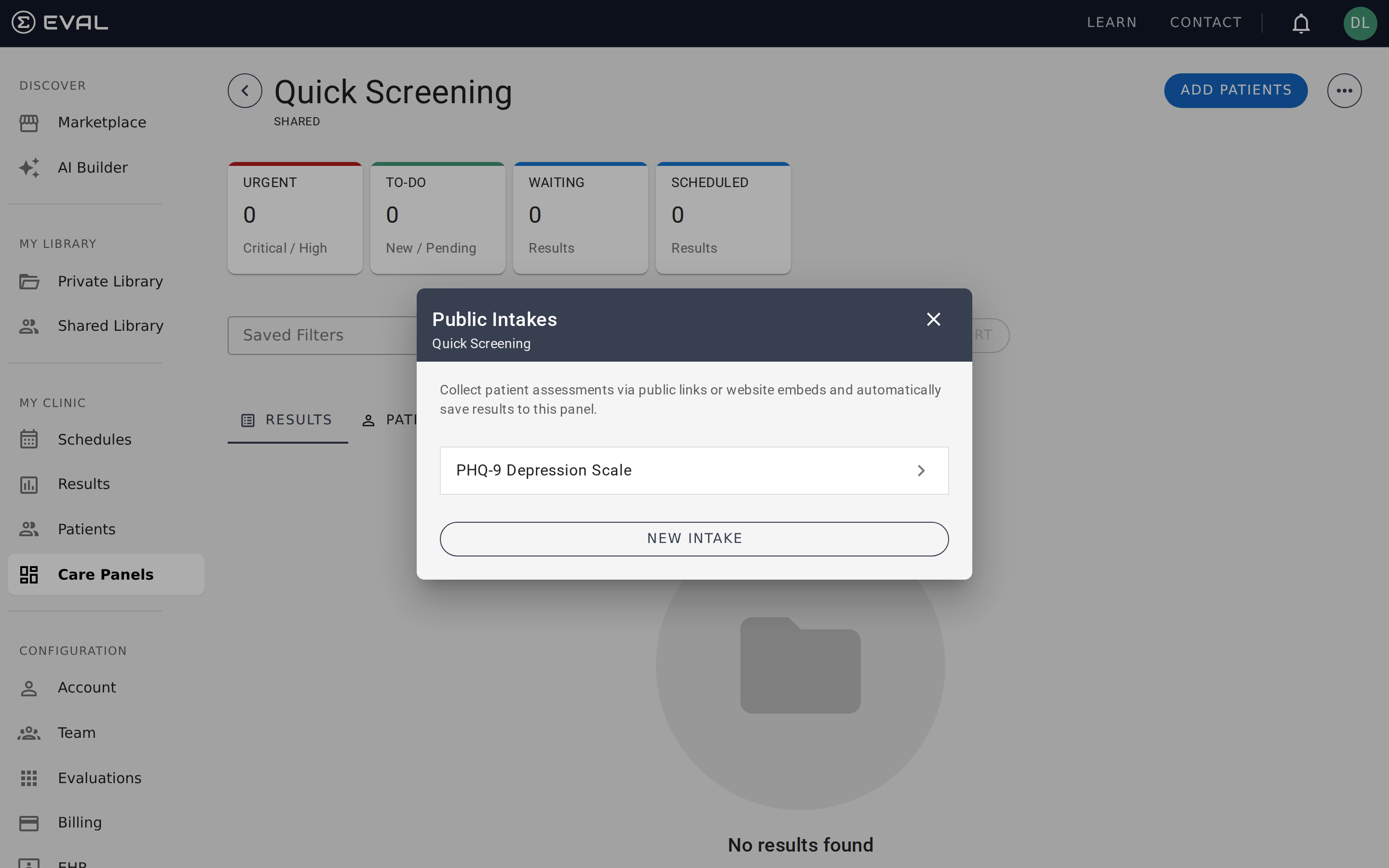Viewport: 1389px width, 868px height.
Task: View clinic Schedules from the sidebar
Action: (94, 439)
